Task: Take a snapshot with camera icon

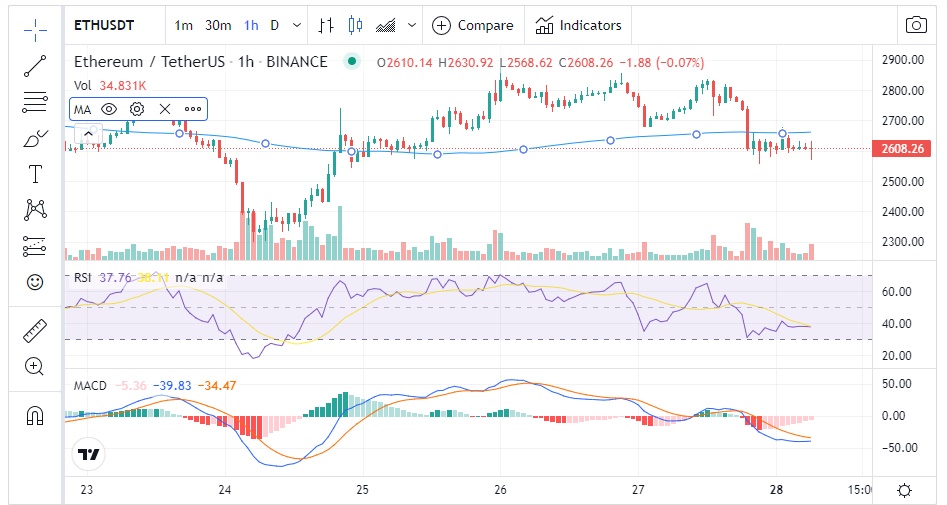Action: point(916,25)
